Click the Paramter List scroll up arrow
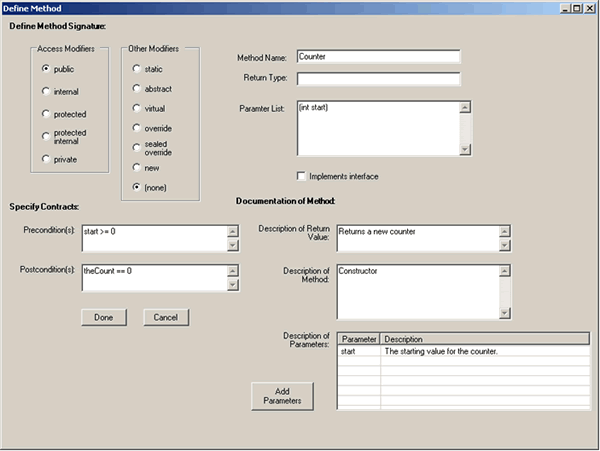This screenshot has width=600, height=451. (465, 107)
